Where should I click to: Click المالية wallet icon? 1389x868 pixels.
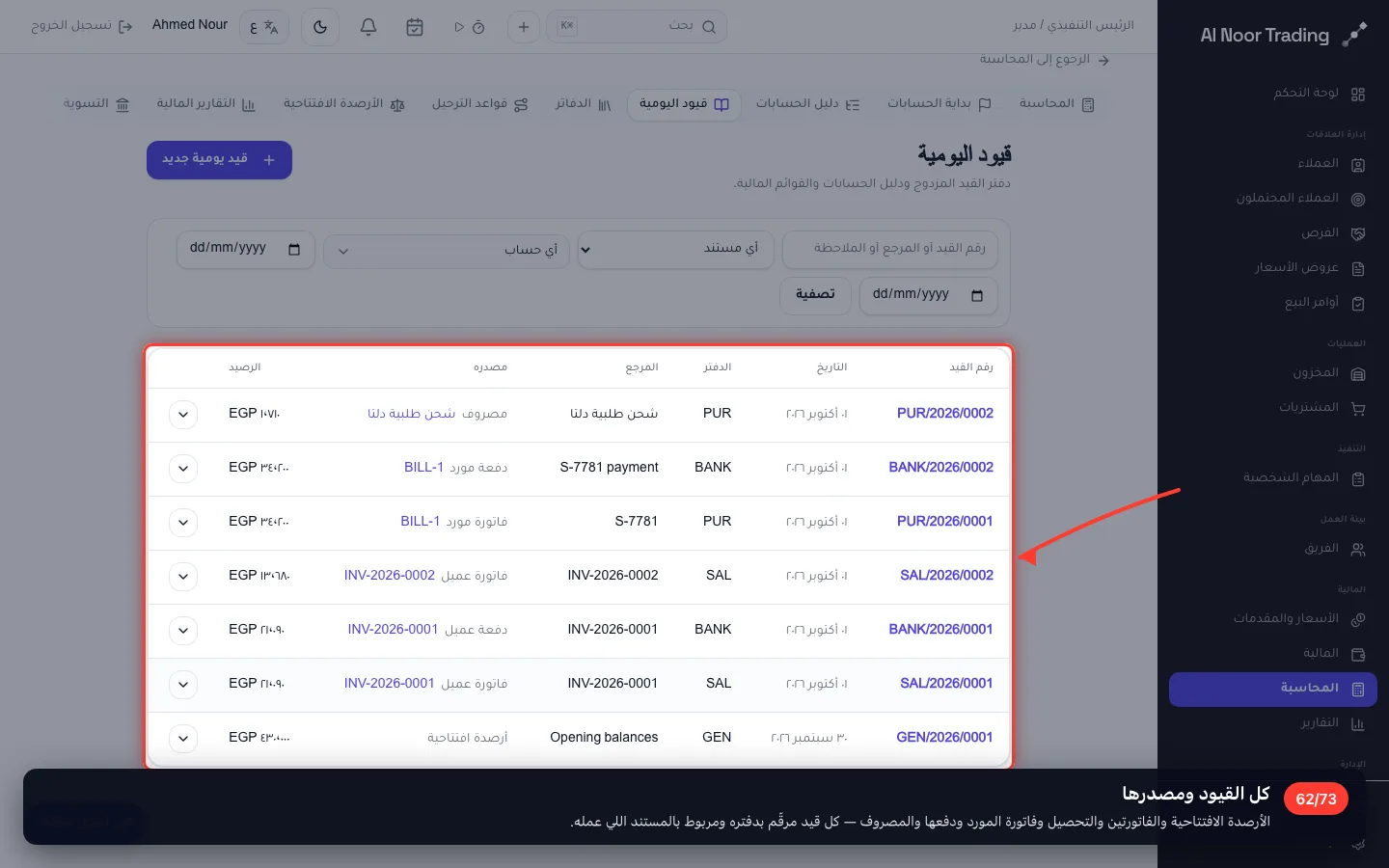click(1358, 654)
